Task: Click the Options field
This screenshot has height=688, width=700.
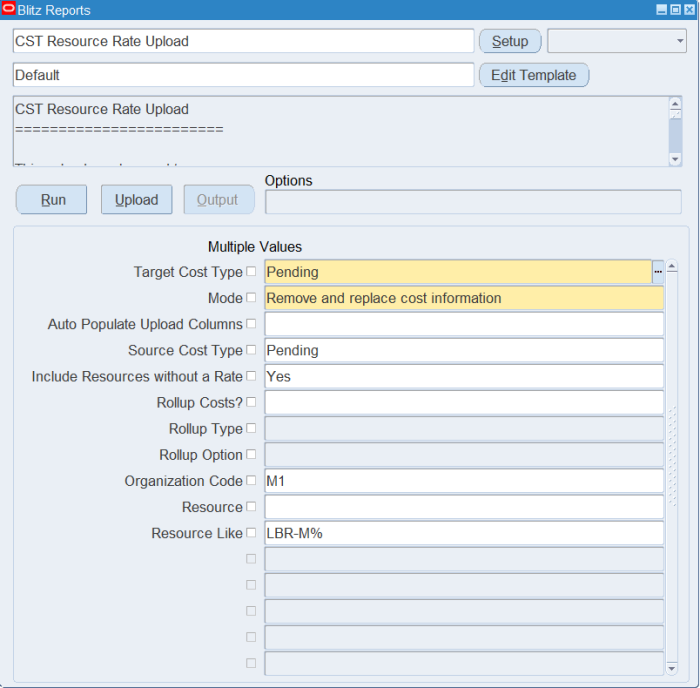Action: coord(473,202)
